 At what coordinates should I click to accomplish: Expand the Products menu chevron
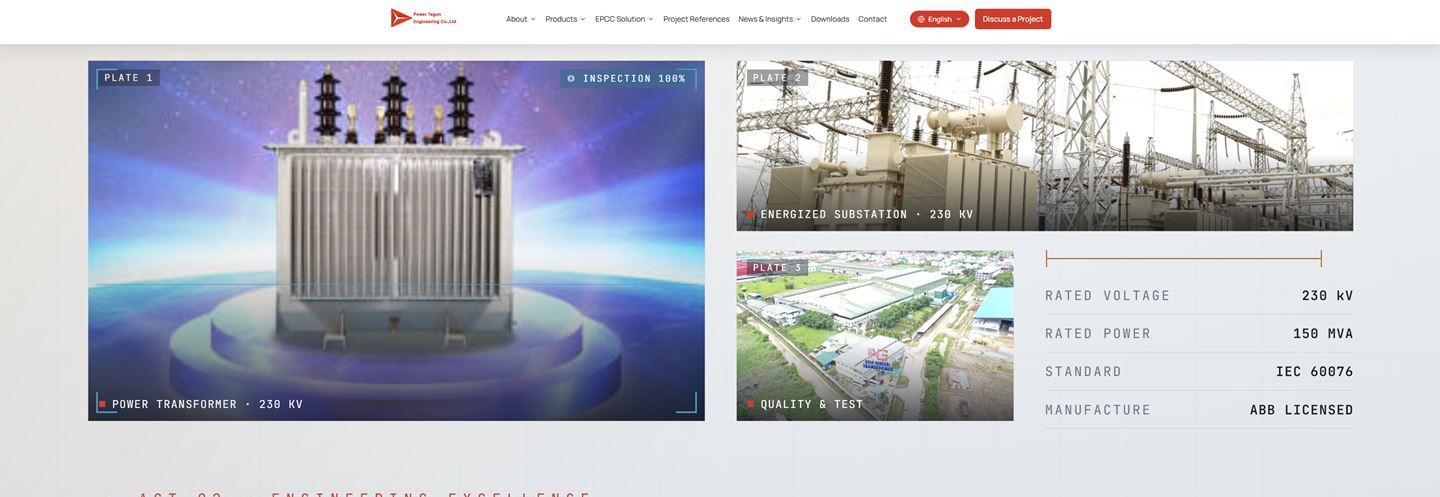[x=583, y=19]
